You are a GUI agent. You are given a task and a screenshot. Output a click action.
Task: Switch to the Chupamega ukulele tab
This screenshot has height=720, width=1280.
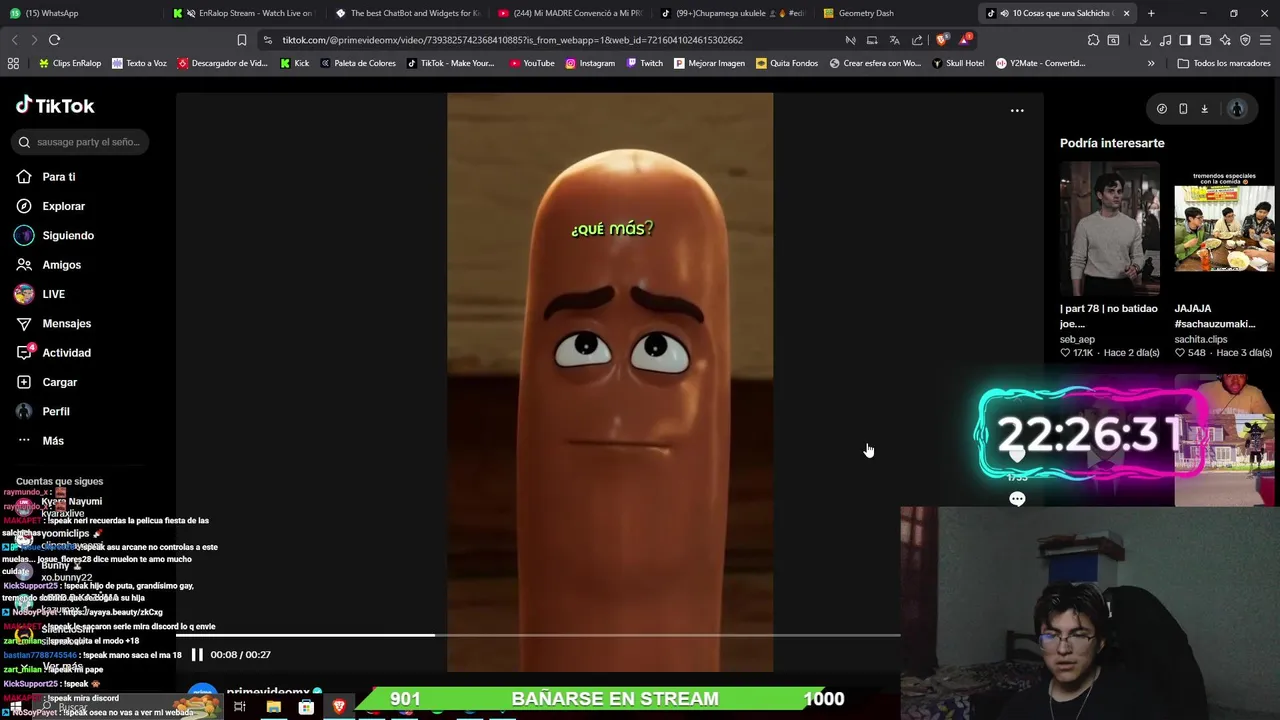(x=733, y=13)
